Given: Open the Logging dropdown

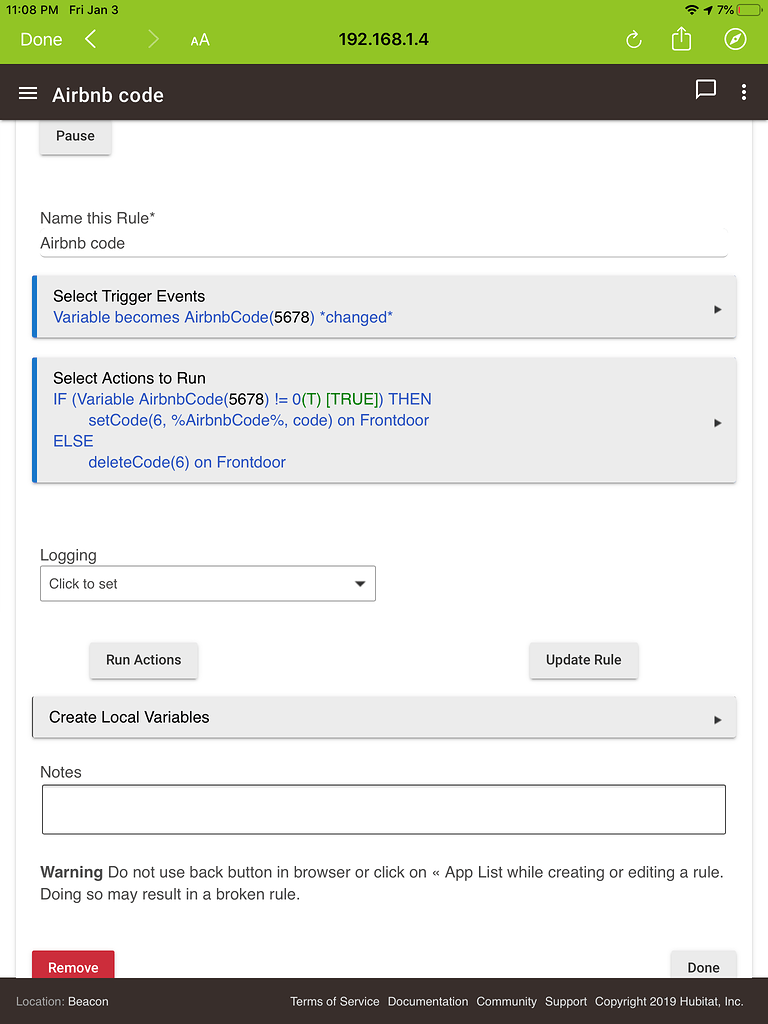Looking at the screenshot, I should pyautogui.click(x=208, y=584).
